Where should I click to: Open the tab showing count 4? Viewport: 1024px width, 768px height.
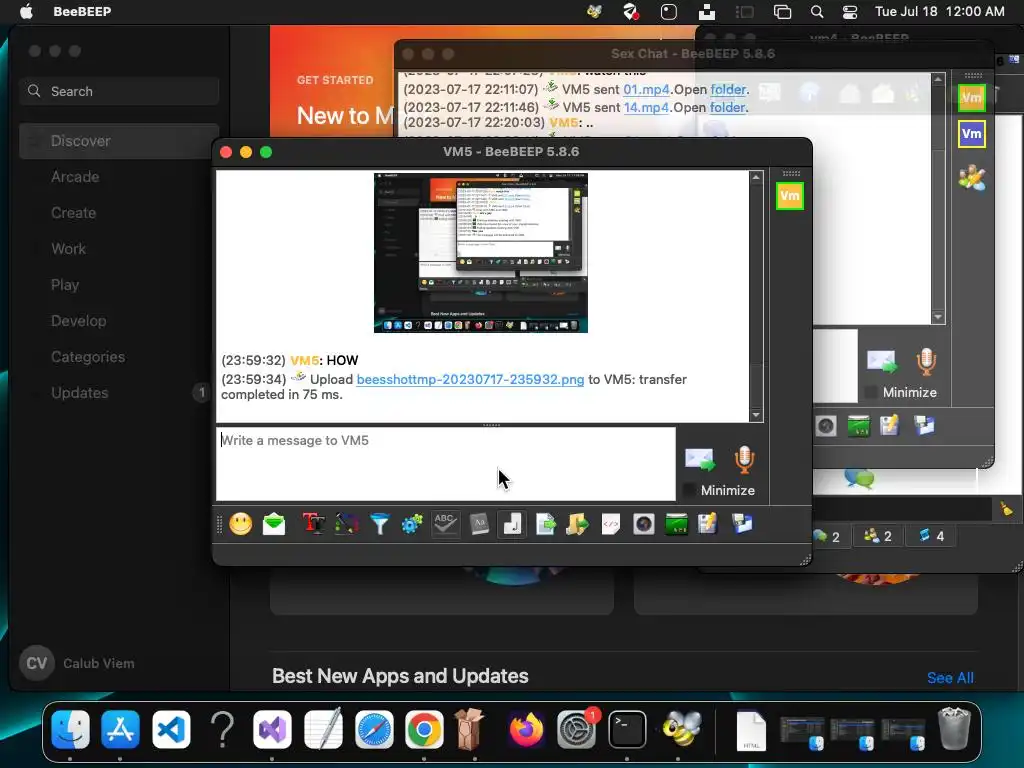click(x=931, y=537)
